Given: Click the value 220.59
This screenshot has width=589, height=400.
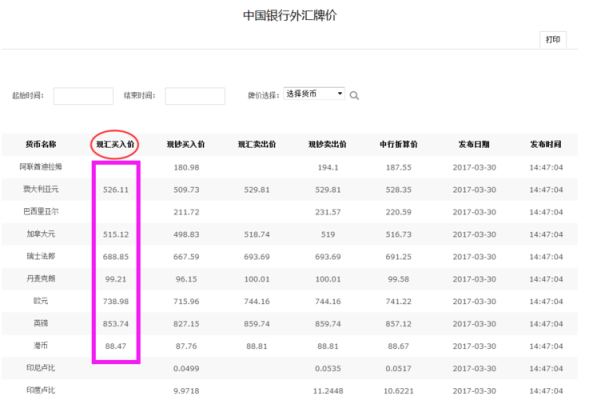Looking at the screenshot, I should pyautogui.click(x=399, y=212).
